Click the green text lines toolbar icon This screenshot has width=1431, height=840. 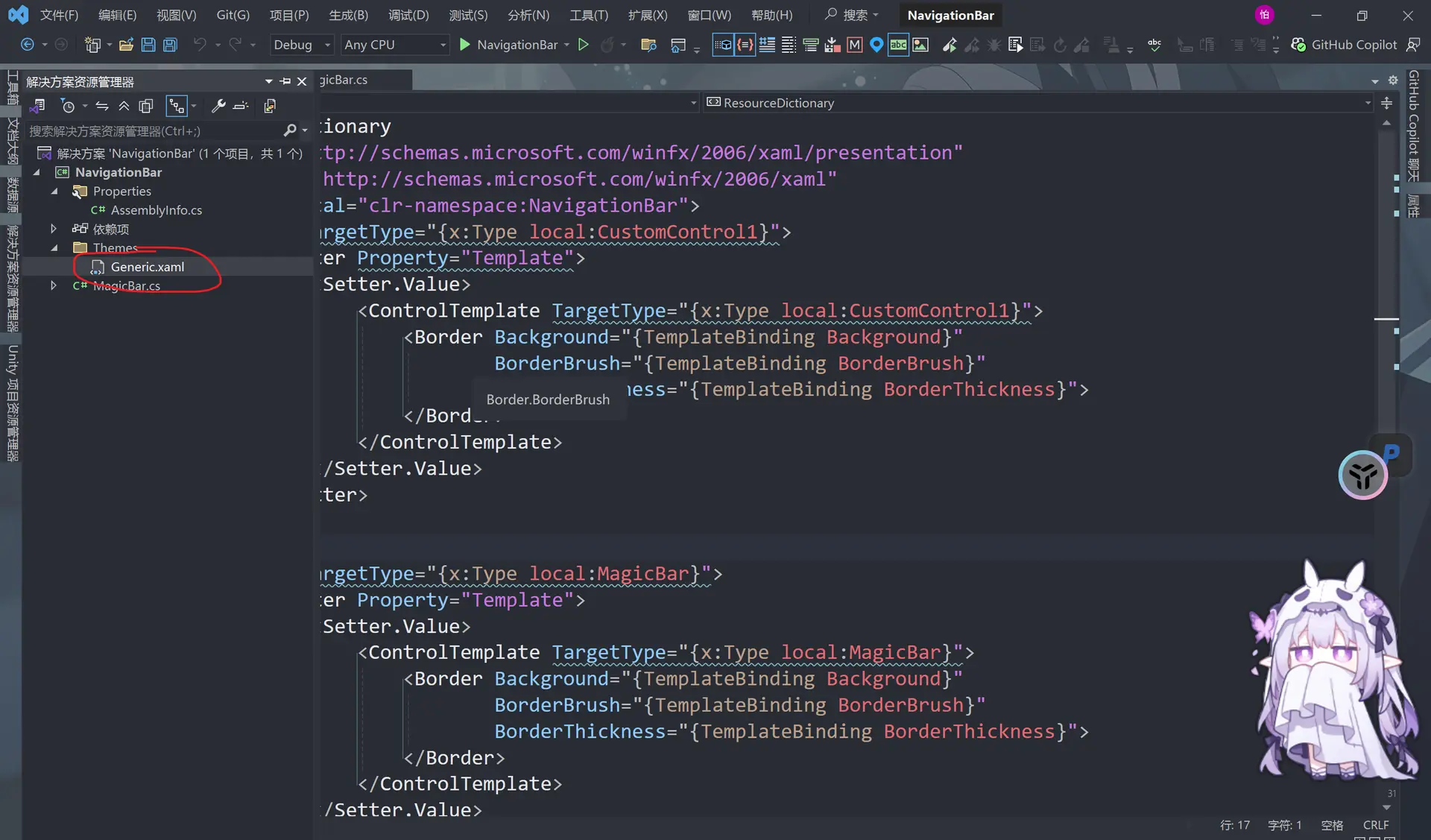pyautogui.click(x=810, y=45)
